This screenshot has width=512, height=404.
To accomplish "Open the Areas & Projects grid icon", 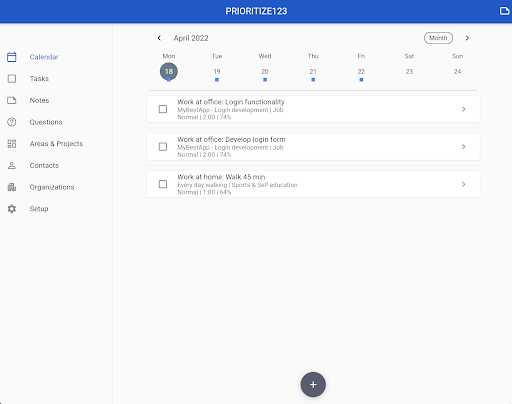I will click(12, 144).
